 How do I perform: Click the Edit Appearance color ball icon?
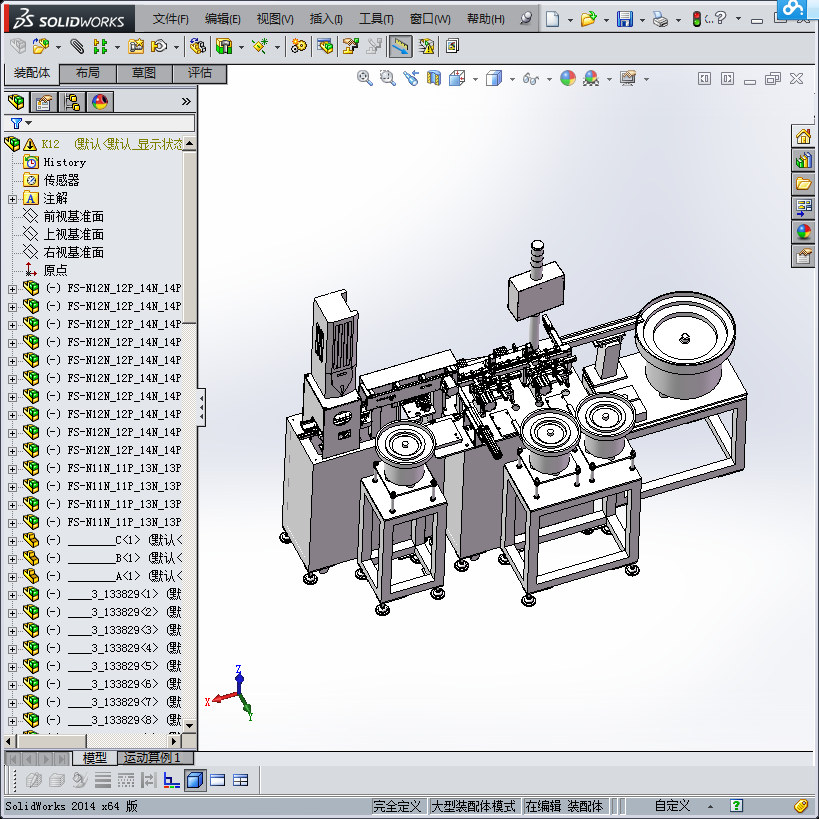(x=568, y=78)
